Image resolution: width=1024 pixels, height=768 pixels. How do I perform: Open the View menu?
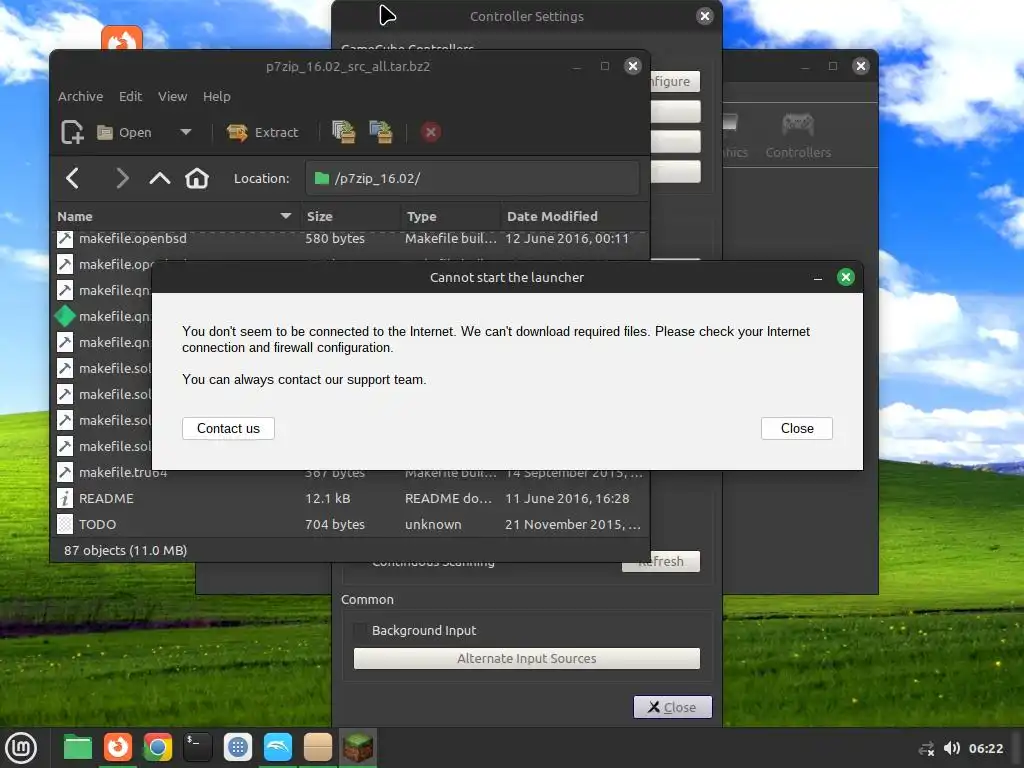[x=172, y=97]
